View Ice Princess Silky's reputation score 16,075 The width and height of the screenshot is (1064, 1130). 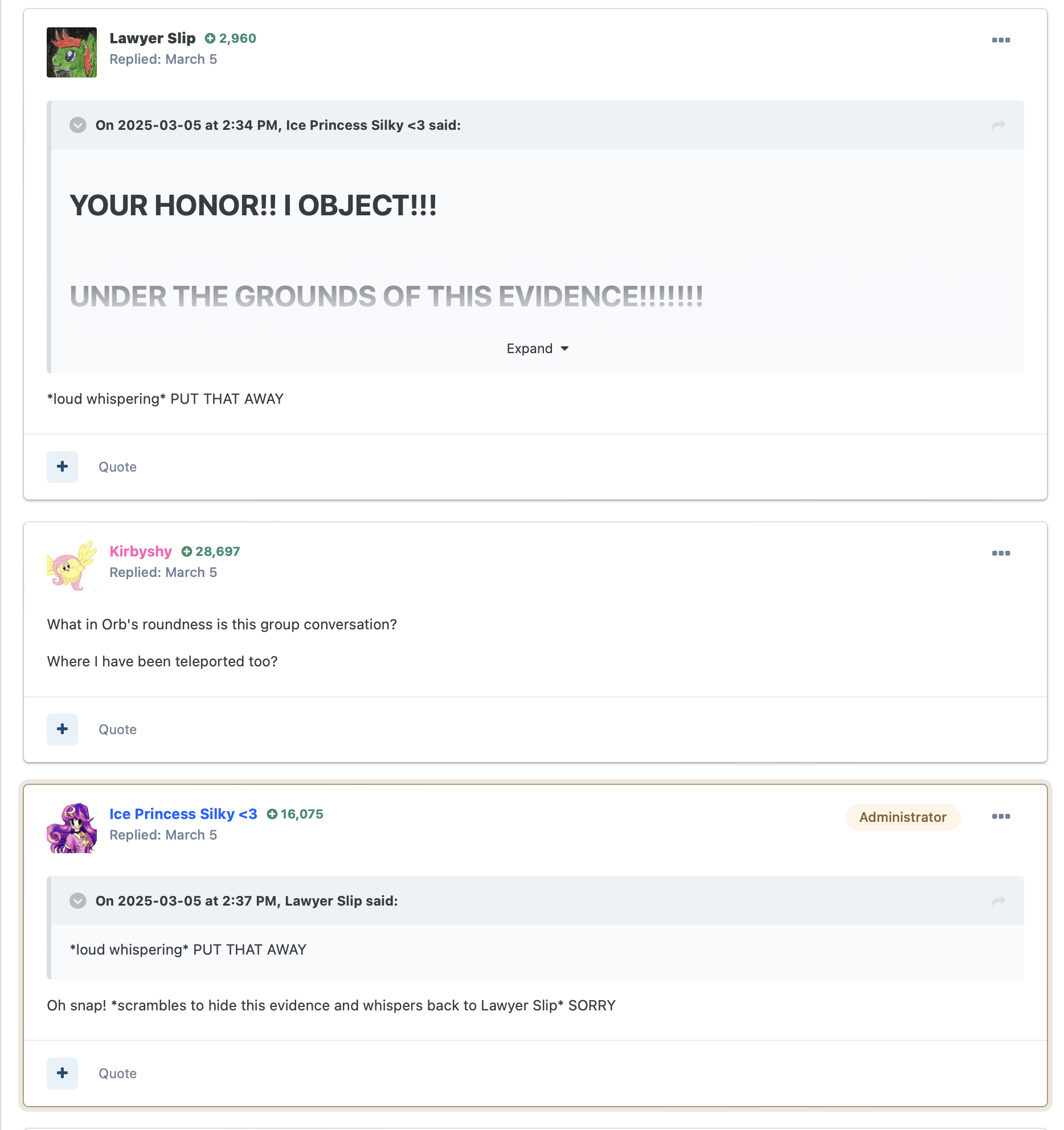pos(295,814)
